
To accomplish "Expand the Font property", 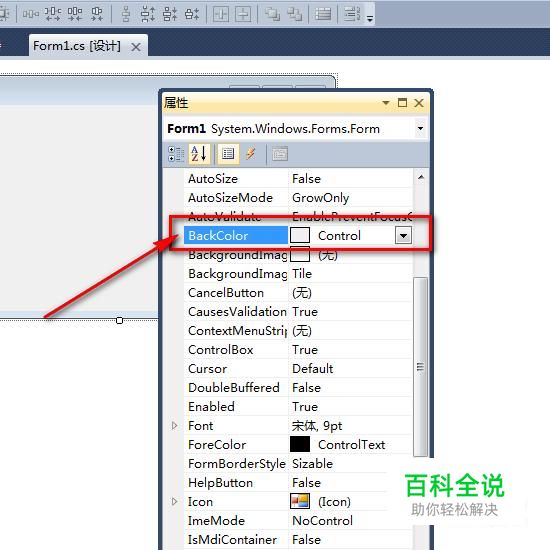I will (174, 426).
